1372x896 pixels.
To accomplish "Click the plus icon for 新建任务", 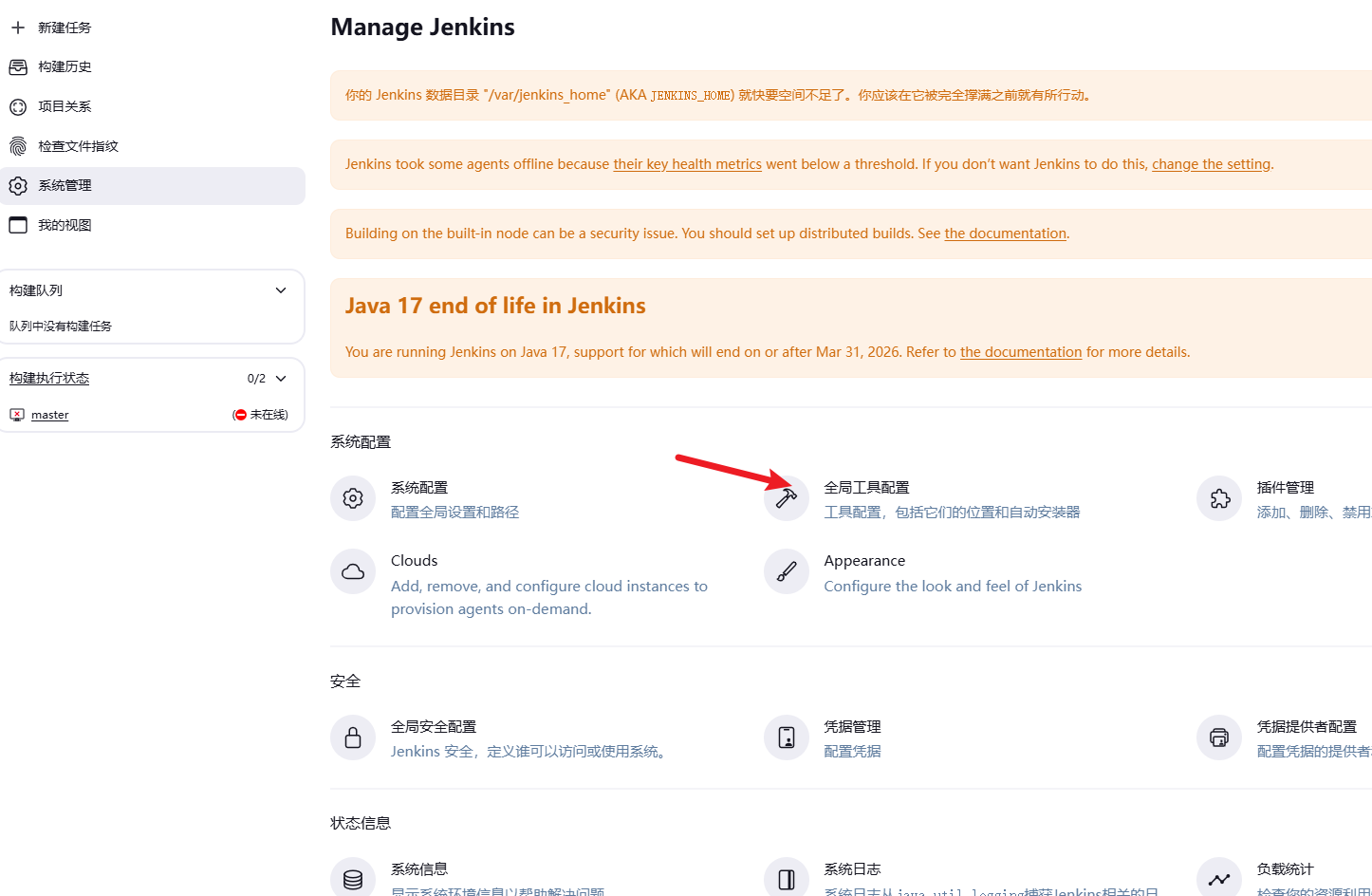I will 18,28.
